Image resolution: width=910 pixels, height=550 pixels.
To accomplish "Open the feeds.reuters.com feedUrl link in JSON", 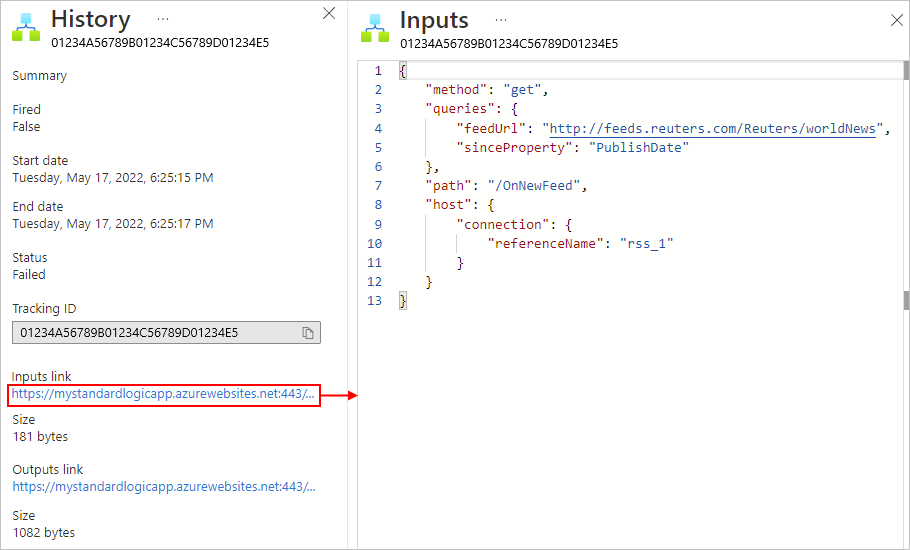I will pos(712,128).
